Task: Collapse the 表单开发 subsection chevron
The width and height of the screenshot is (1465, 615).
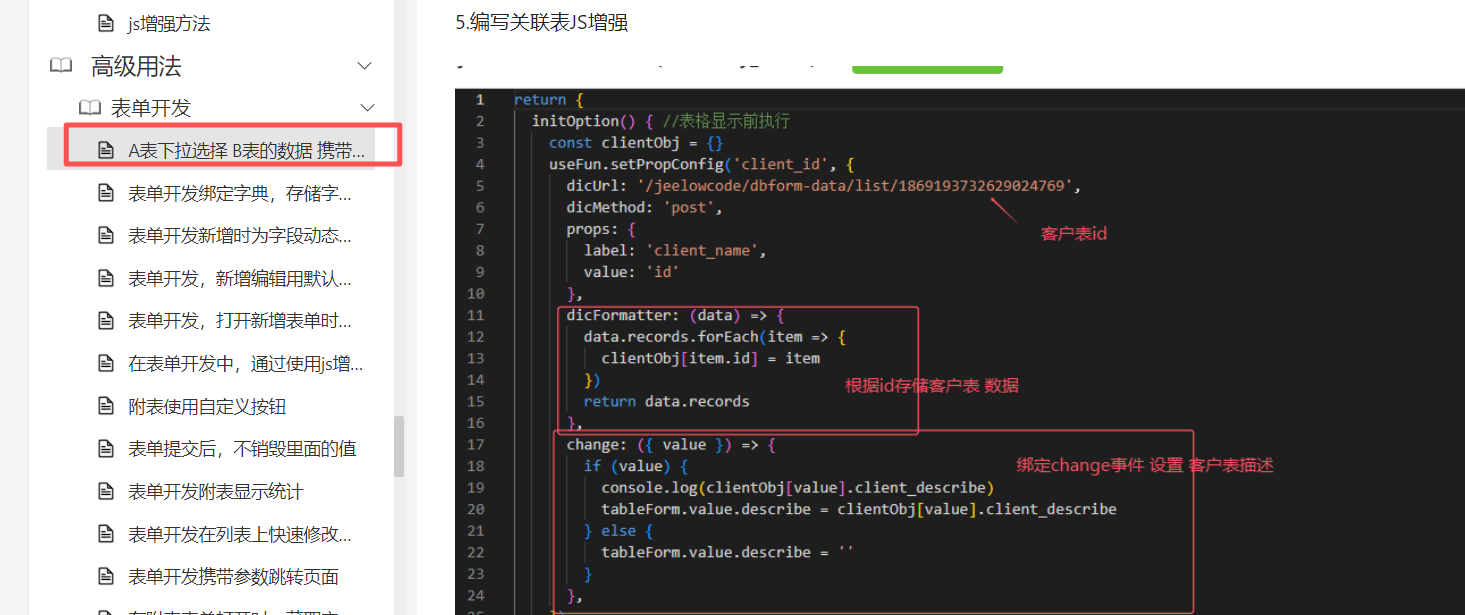Action: click(367, 108)
